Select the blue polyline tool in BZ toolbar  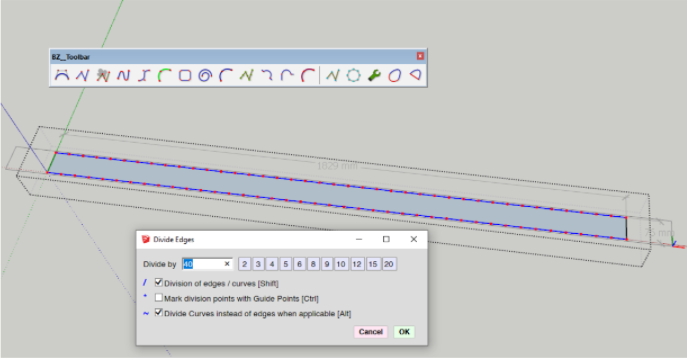click(82, 75)
